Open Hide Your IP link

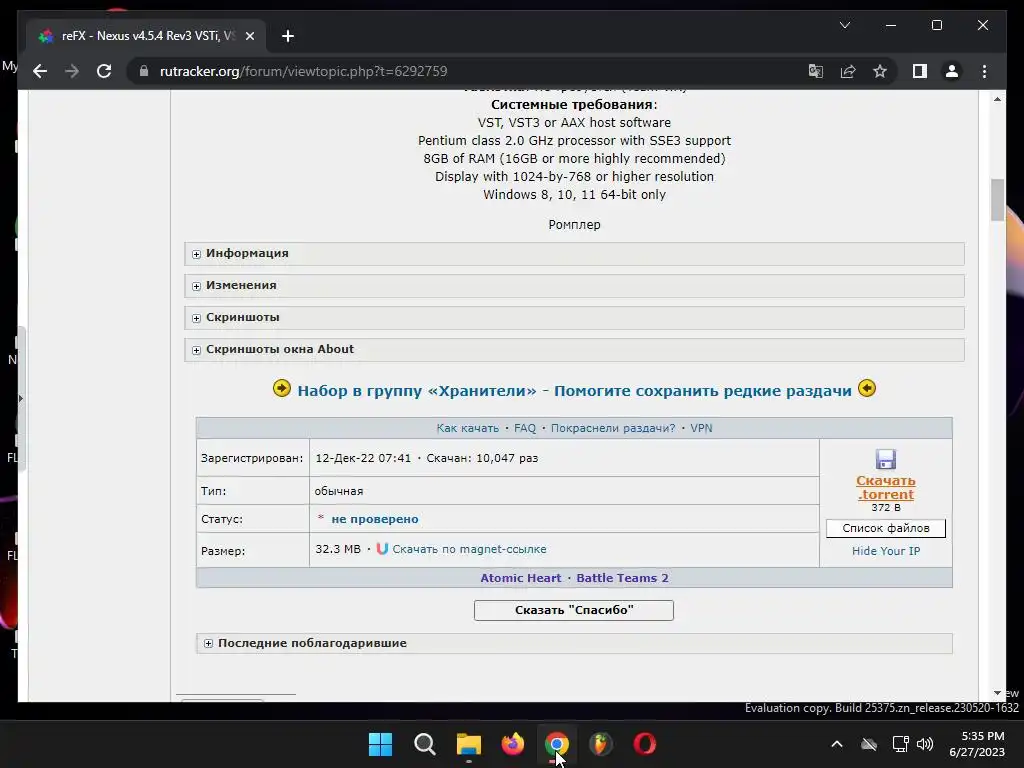(886, 551)
